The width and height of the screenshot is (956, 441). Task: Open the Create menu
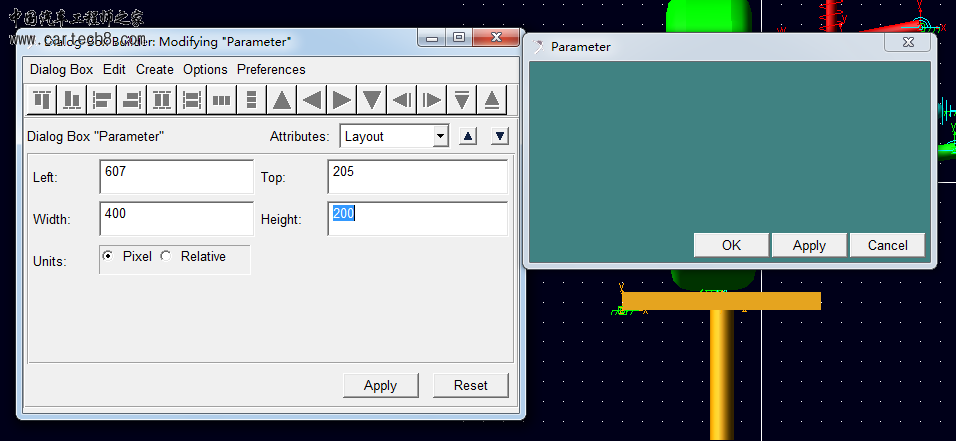click(155, 70)
